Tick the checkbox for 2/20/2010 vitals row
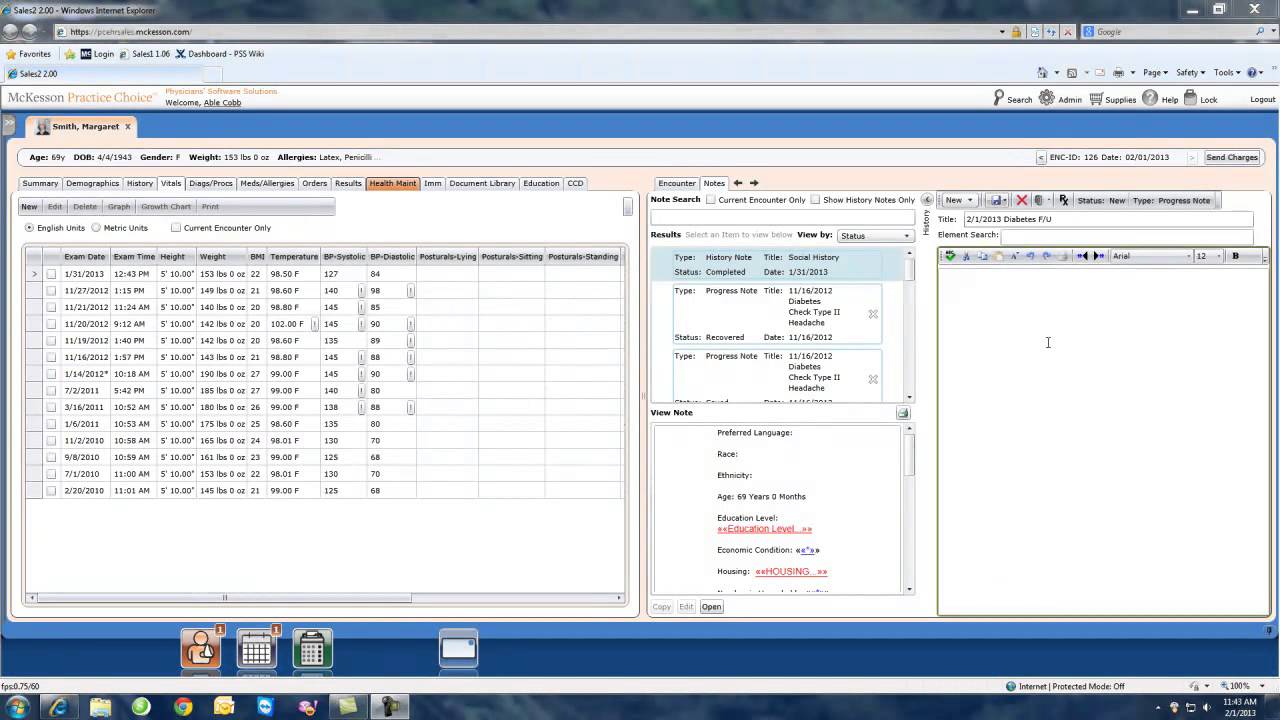This screenshot has width=1280, height=720. [51, 491]
